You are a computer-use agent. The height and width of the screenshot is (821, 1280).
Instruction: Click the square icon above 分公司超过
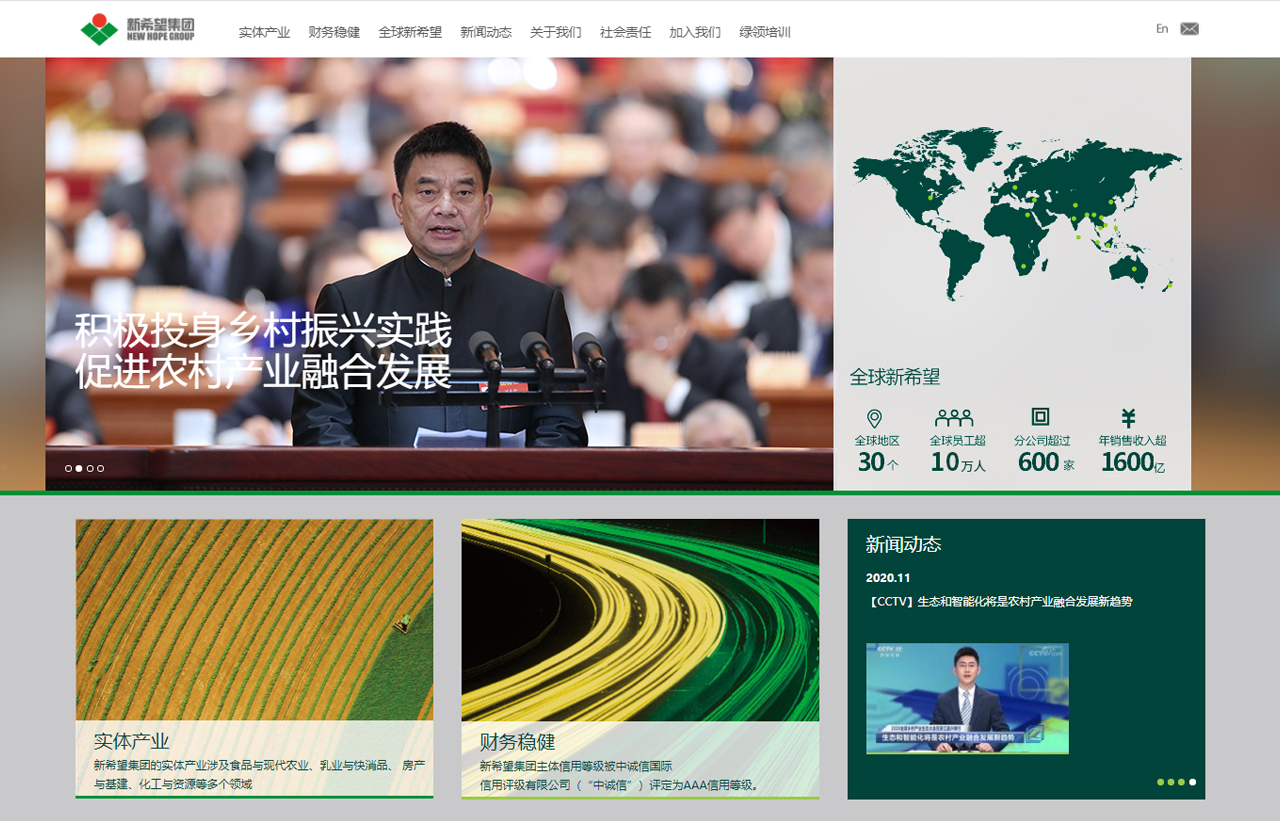pyautogui.click(x=1040, y=417)
